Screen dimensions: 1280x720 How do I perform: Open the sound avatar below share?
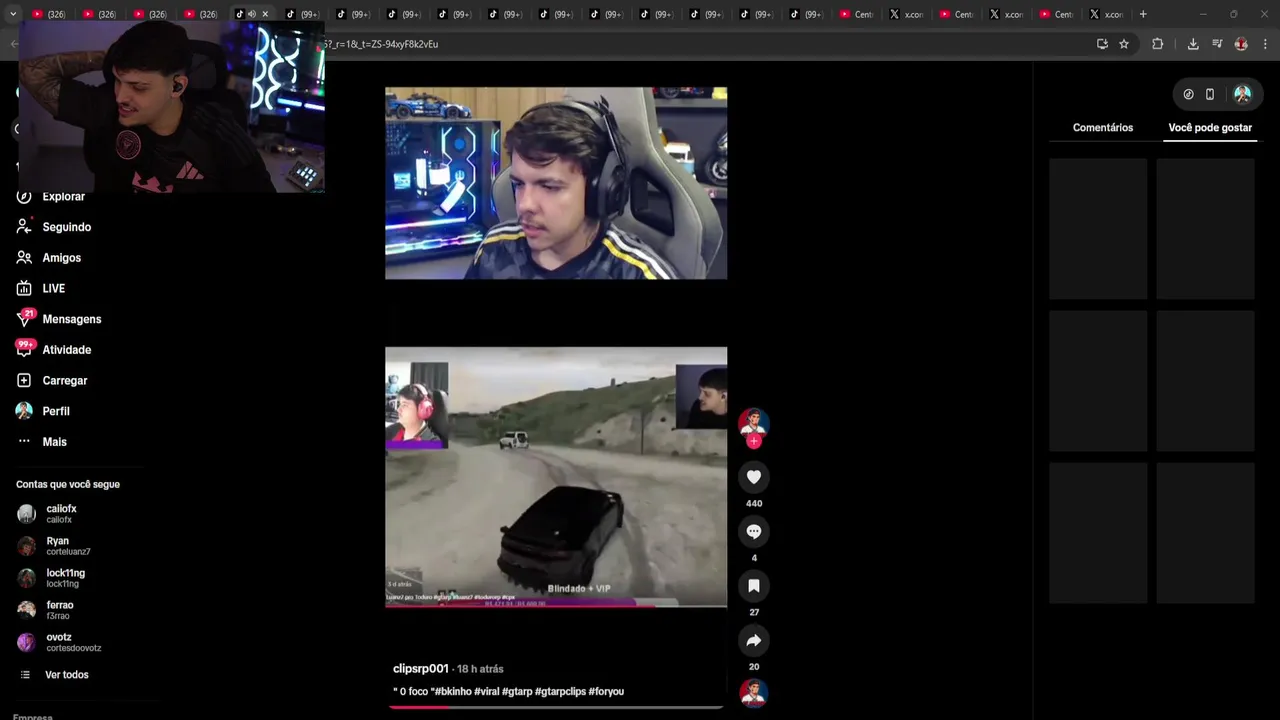753,692
